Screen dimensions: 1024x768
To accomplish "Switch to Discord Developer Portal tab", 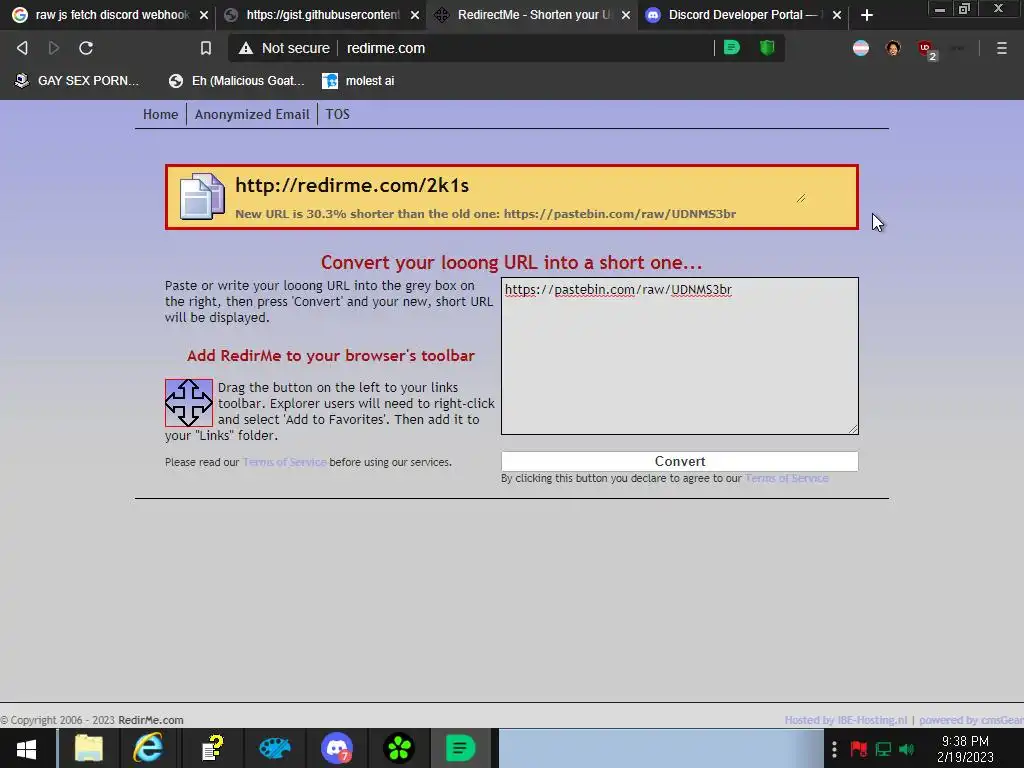I will (741, 14).
